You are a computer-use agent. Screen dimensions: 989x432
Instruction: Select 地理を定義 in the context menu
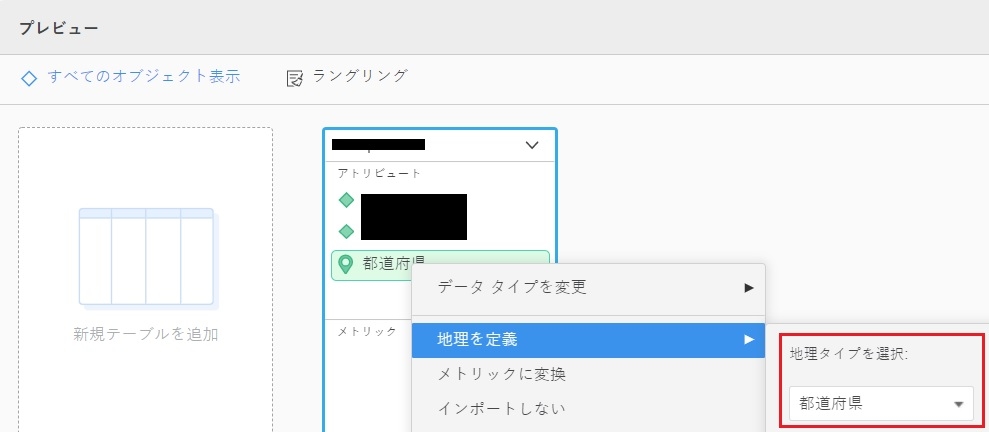pyautogui.click(x=478, y=340)
